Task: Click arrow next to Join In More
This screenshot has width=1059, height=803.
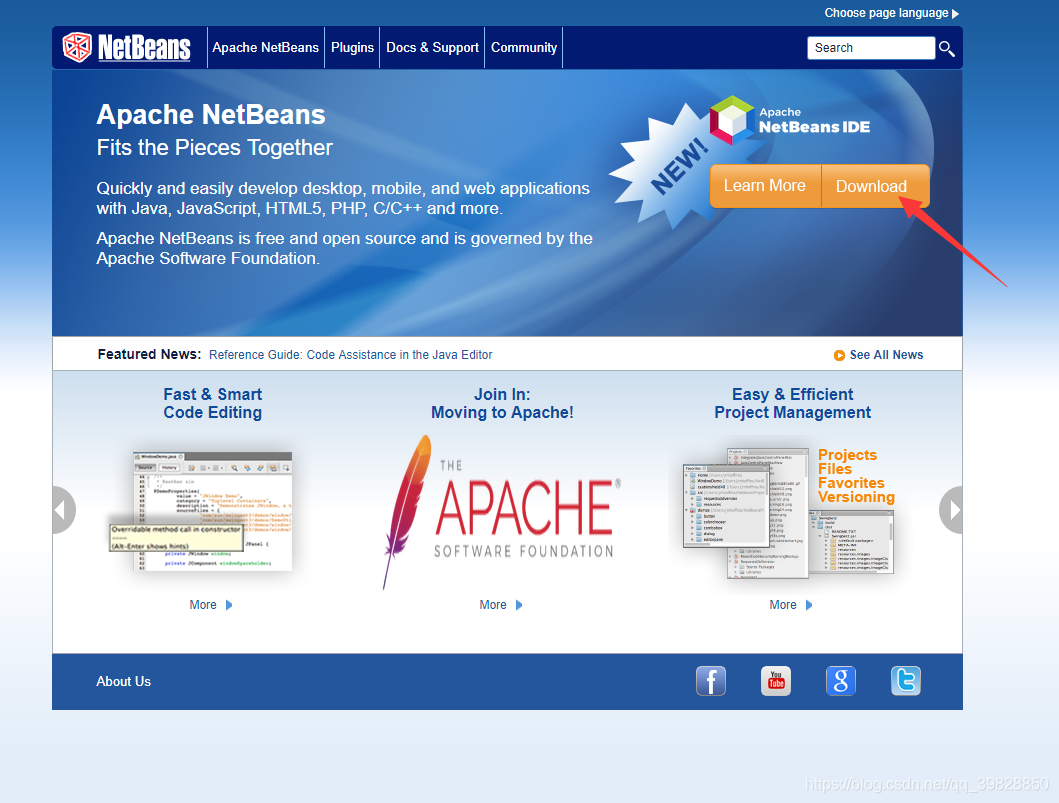Action: click(x=519, y=605)
